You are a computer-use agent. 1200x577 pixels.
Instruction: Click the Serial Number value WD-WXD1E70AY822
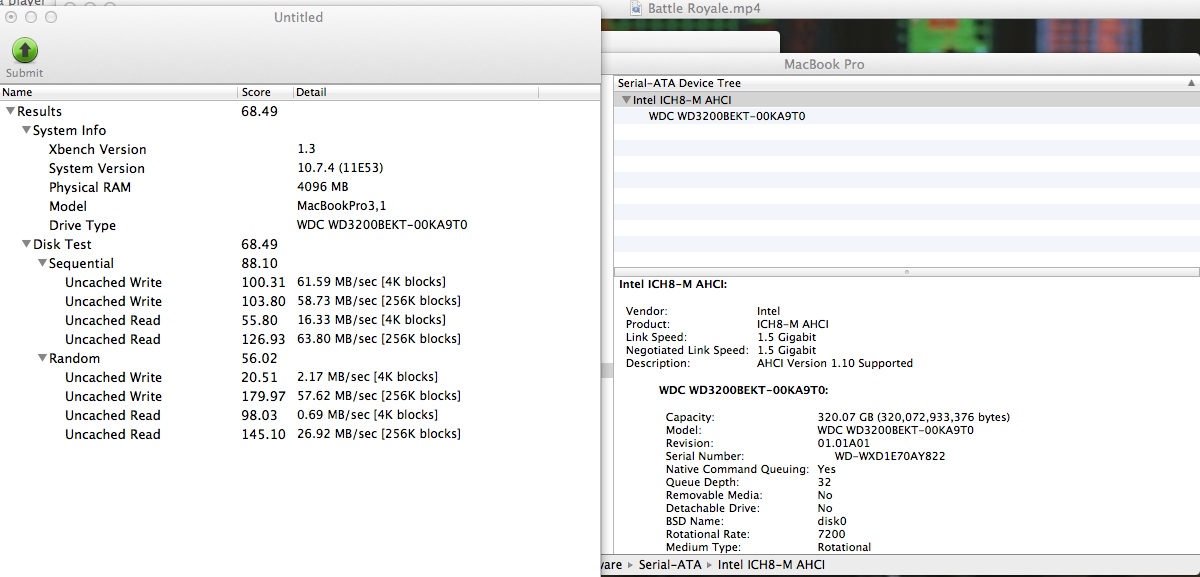[x=890, y=456]
